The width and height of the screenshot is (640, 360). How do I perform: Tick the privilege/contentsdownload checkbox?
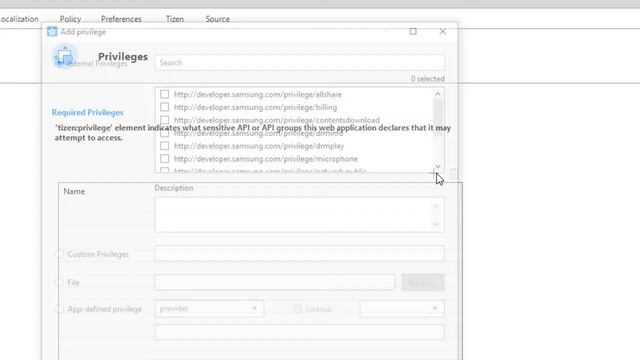(x=164, y=120)
